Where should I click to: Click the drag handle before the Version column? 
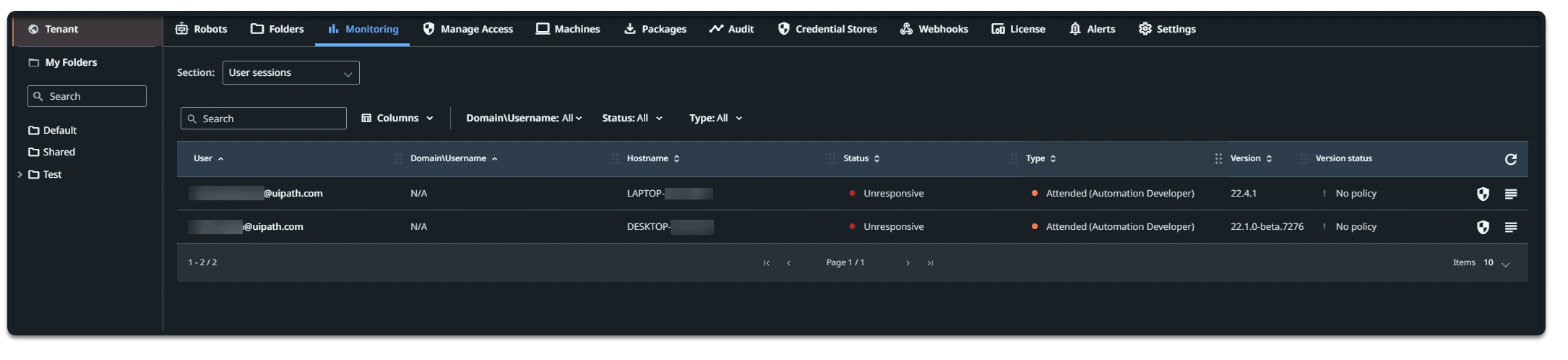pyautogui.click(x=1218, y=158)
